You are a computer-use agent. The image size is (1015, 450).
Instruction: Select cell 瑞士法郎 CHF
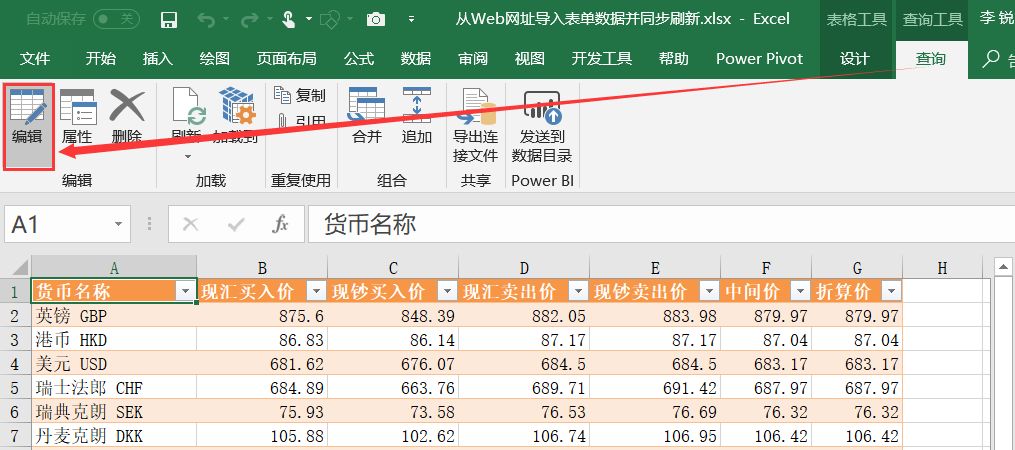(x=114, y=388)
